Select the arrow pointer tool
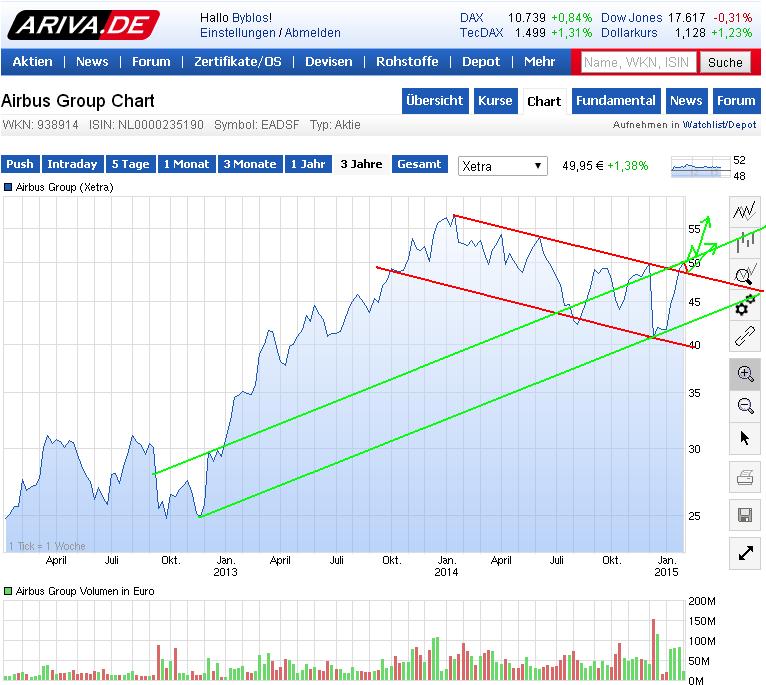The height and width of the screenshot is (685, 766). point(745,438)
